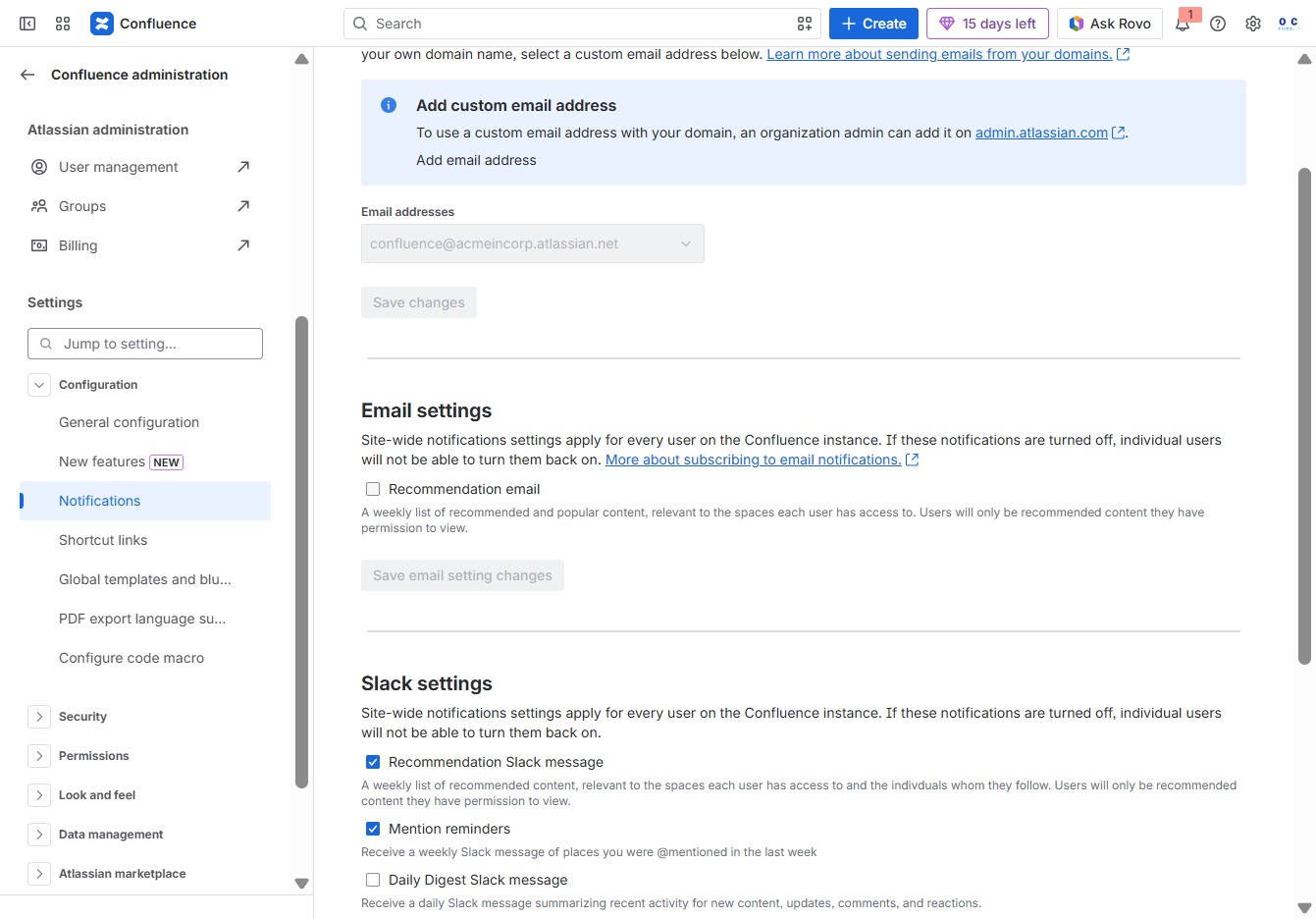Click the Ask Rovo hexagon icon
This screenshot has height=919, width=1316.
[1077, 24]
